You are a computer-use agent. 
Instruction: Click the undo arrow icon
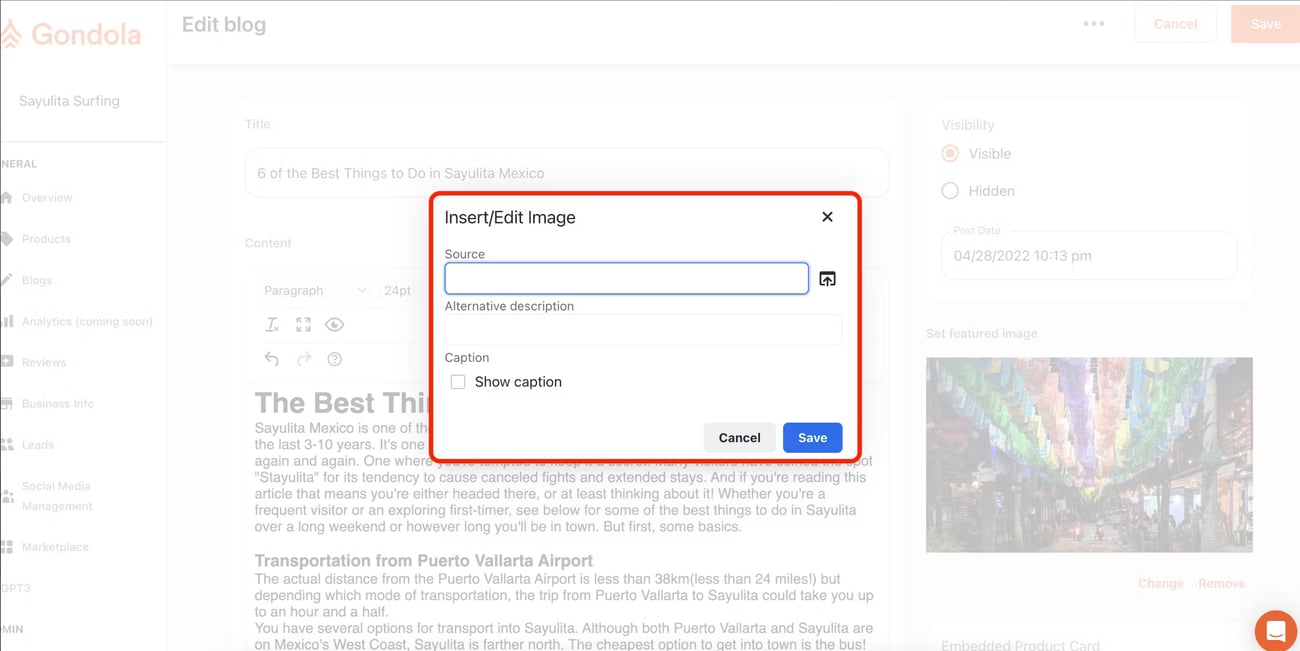coord(272,359)
